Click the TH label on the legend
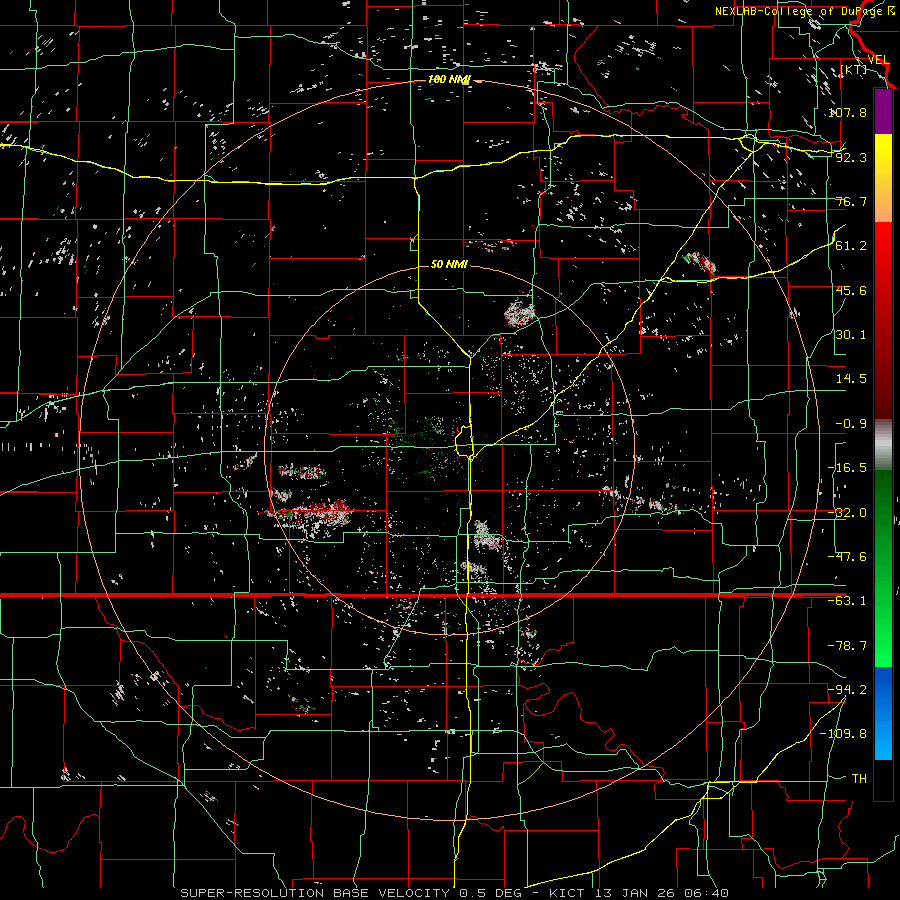Screen dimensions: 900x900 point(859,779)
